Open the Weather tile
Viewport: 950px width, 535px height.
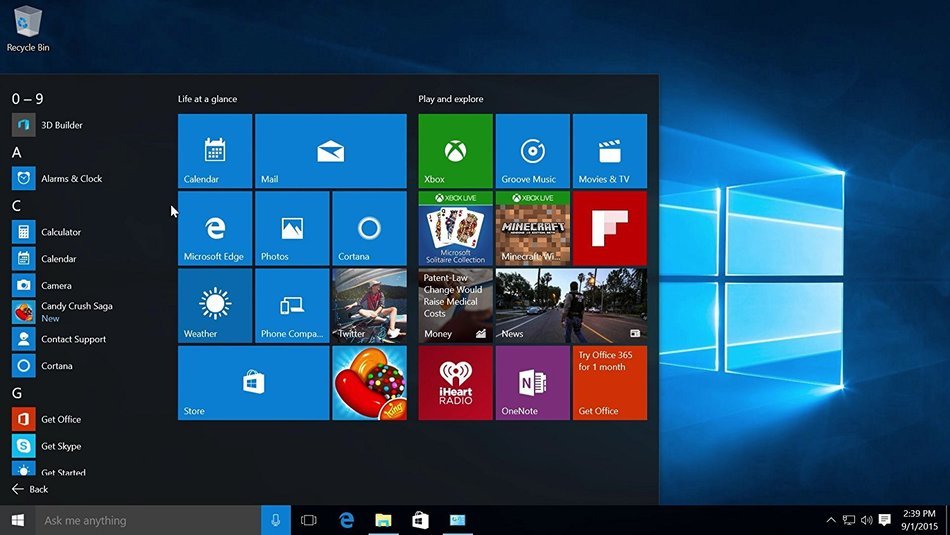pyautogui.click(x=215, y=305)
